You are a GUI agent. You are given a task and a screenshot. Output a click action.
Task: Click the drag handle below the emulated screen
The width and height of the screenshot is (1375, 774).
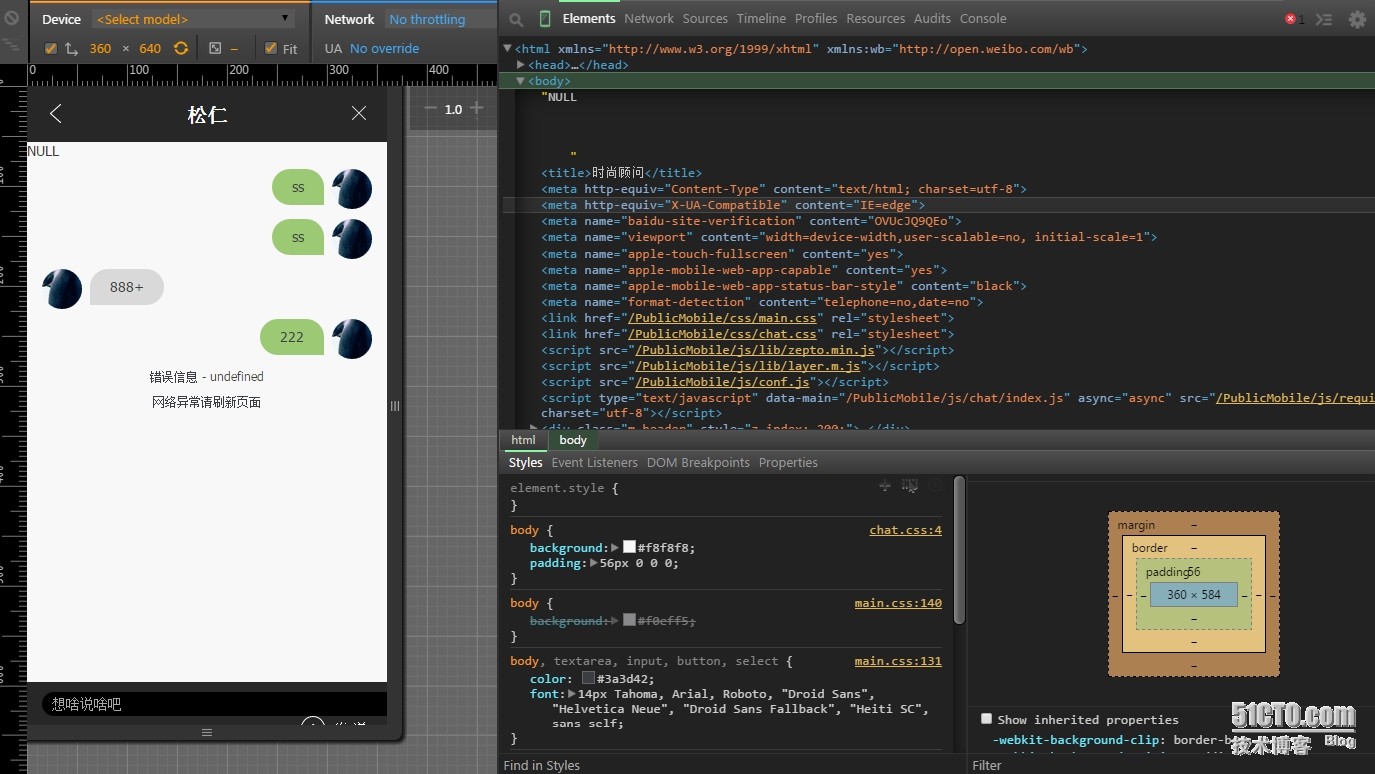(207, 732)
